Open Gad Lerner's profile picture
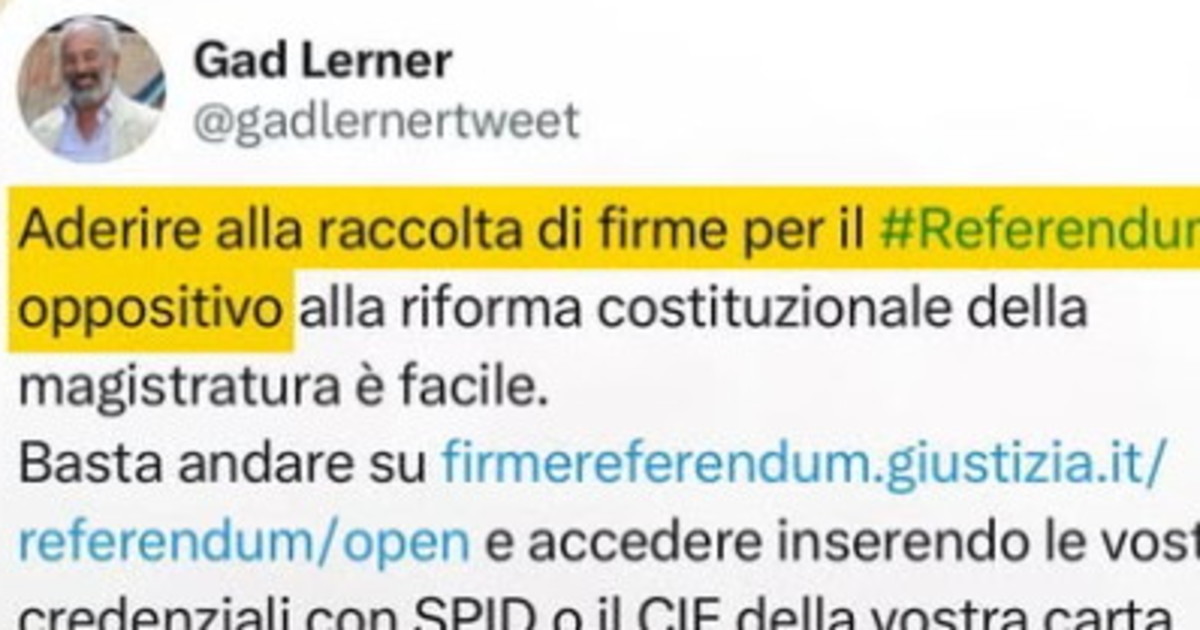The height and width of the screenshot is (630, 1200). (91, 89)
